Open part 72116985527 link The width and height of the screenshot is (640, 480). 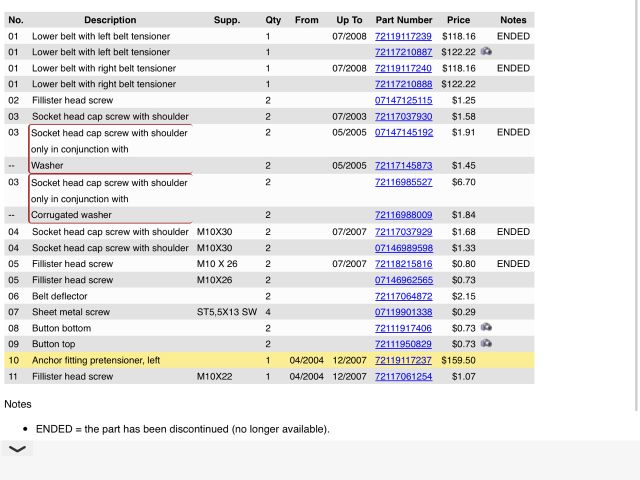click(x=403, y=182)
